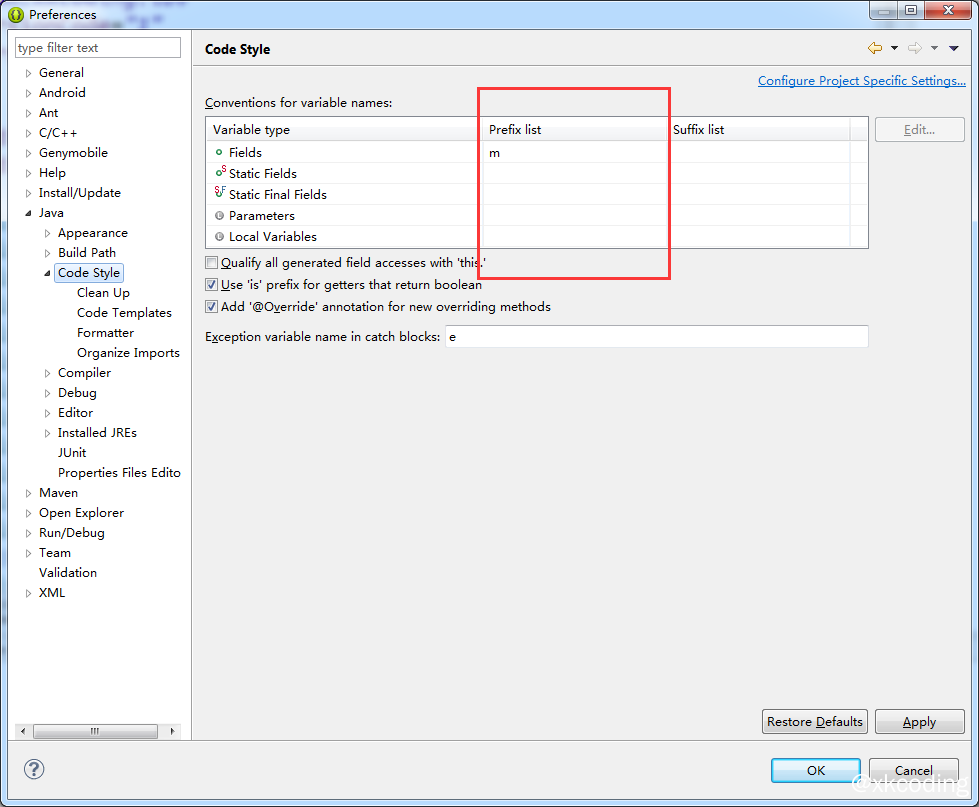Select the Local Variables row icon

coord(219,236)
